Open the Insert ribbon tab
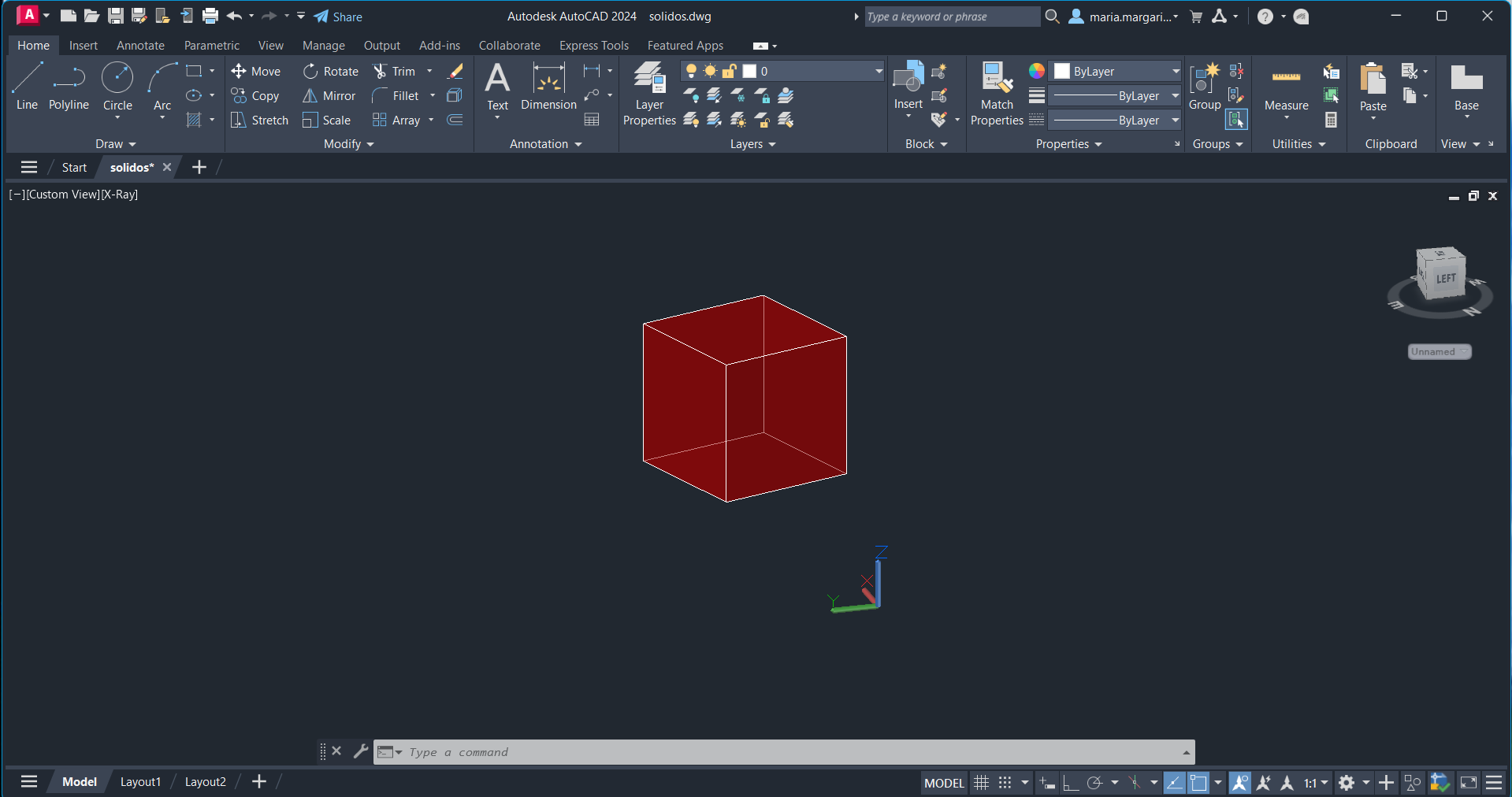Image resolution: width=1512 pixels, height=797 pixels. [84, 46]
